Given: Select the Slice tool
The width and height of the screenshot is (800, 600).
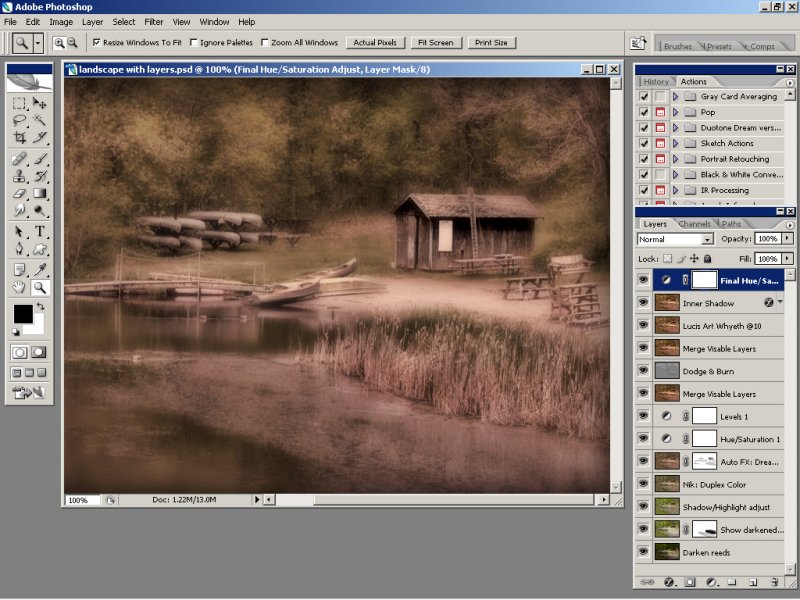Looking at the screenshot, I should tap(40, 137).
